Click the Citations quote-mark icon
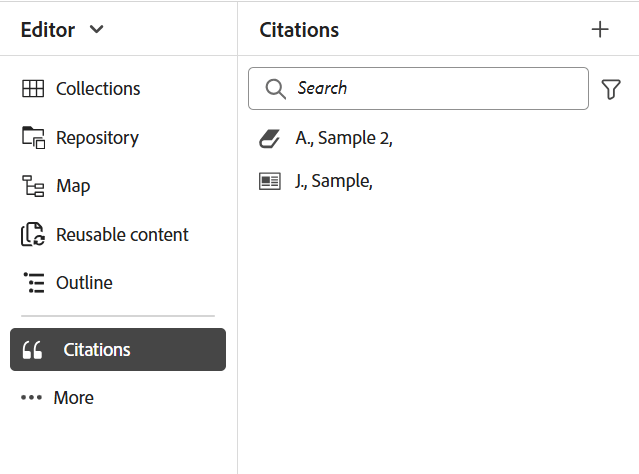This screenshot has width=639, height=474. tap(33, 350)
